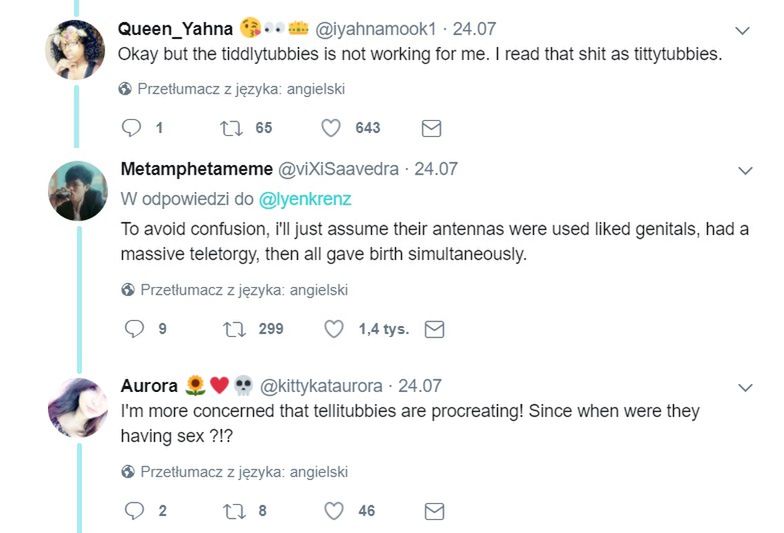Screen dimensions: 784x533
Task: Open the chevron menu on Aurora's tweet
Action: [x=745, y=387]
